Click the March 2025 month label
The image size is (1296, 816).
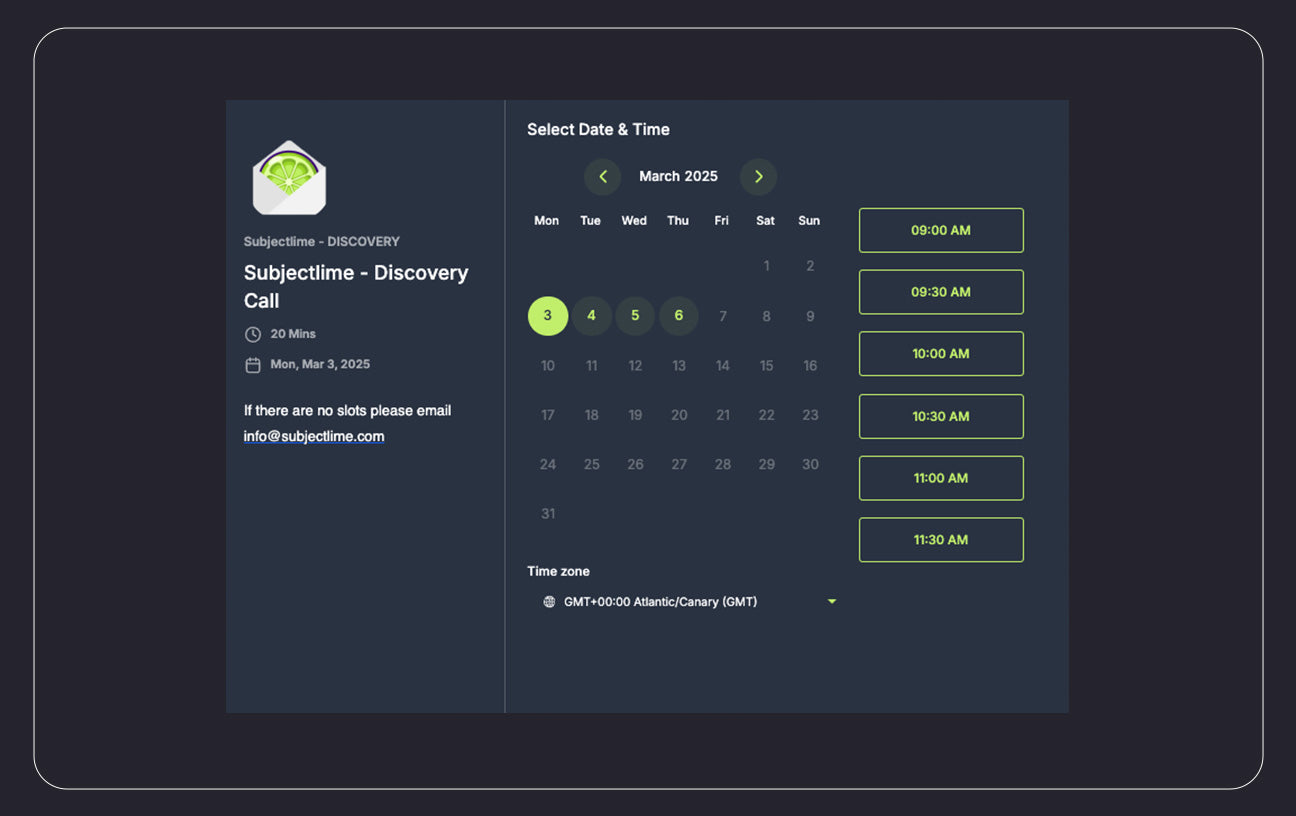coord(678,177)
